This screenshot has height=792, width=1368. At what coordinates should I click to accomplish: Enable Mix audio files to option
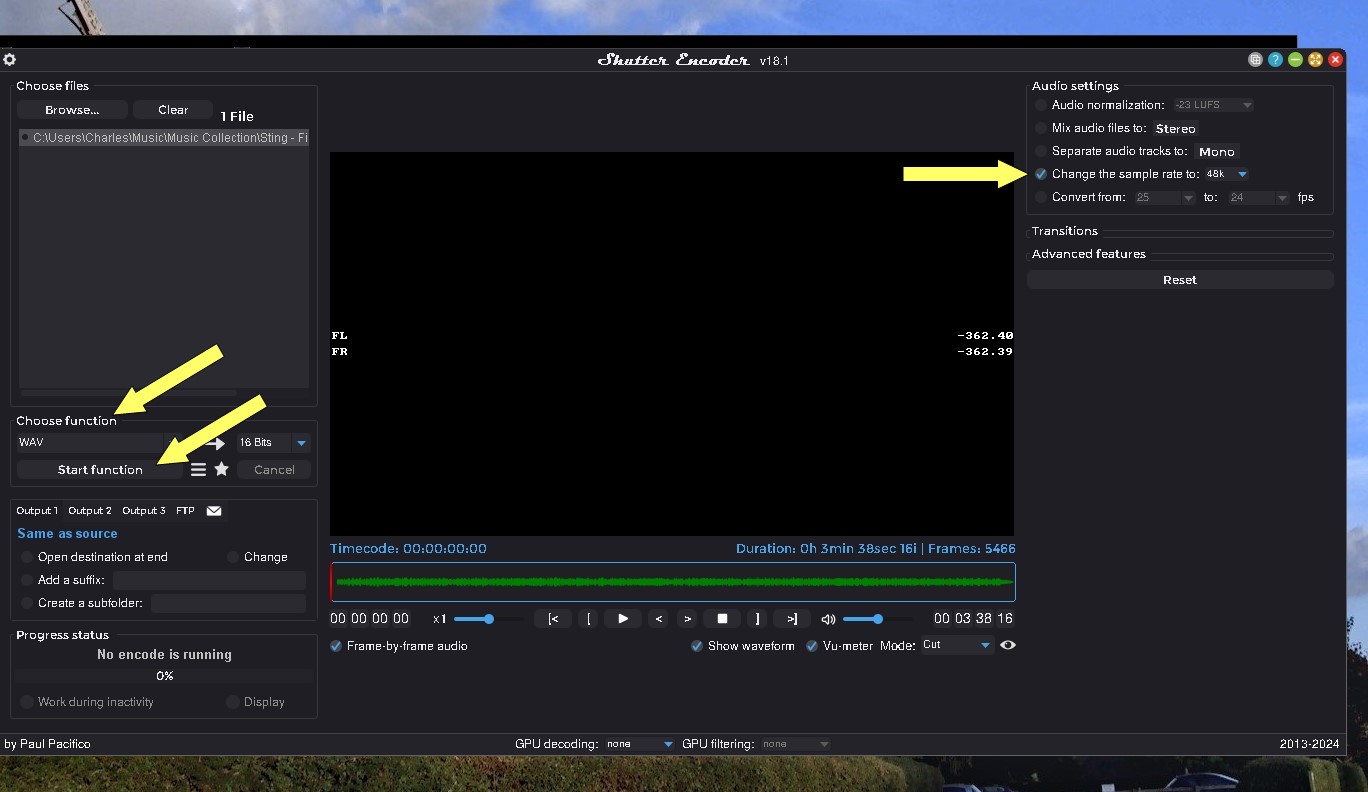tap(1041, 128)
